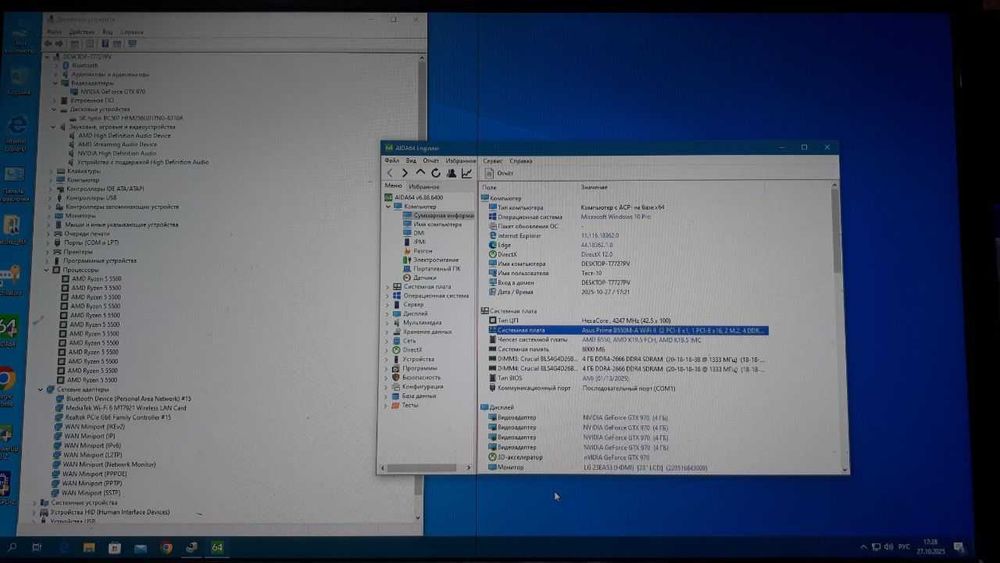Expand Операционная система in AIDA64 tree
This screenshot has width=1000, height=563.
point(387,296)
